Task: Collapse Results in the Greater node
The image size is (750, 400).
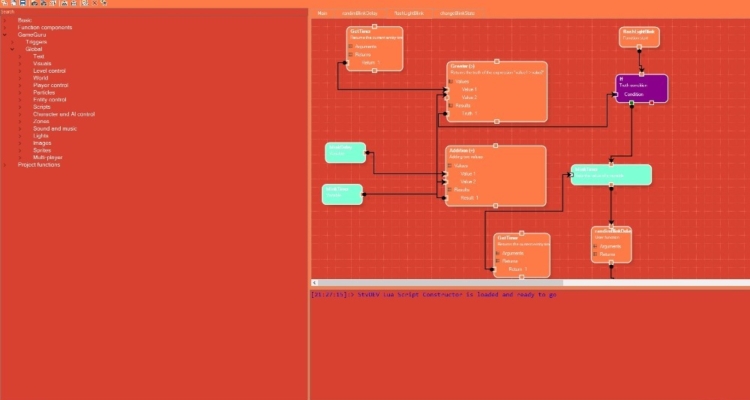Action: coord(450,105)
